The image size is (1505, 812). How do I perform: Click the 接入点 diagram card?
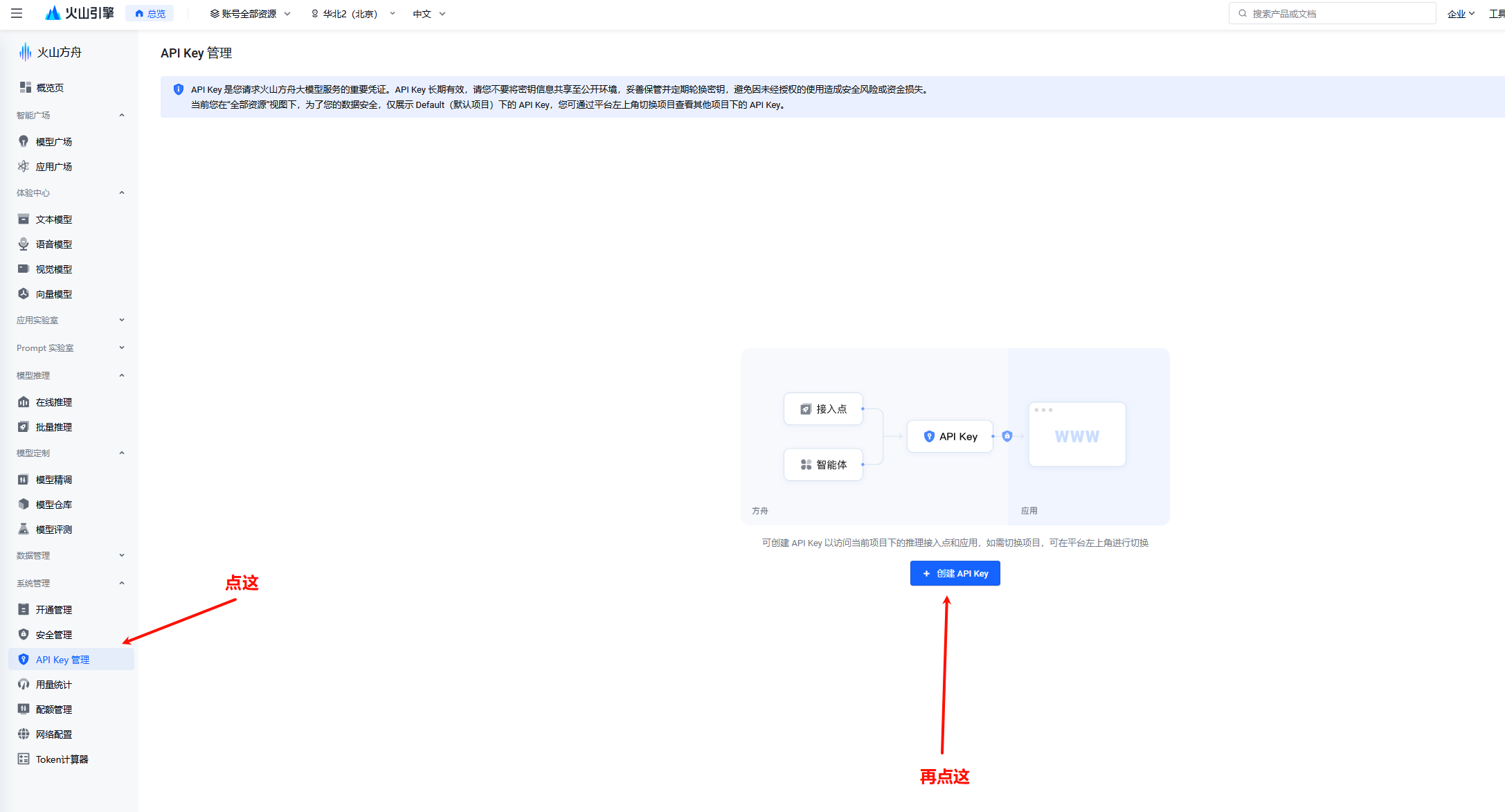[823, 408]
